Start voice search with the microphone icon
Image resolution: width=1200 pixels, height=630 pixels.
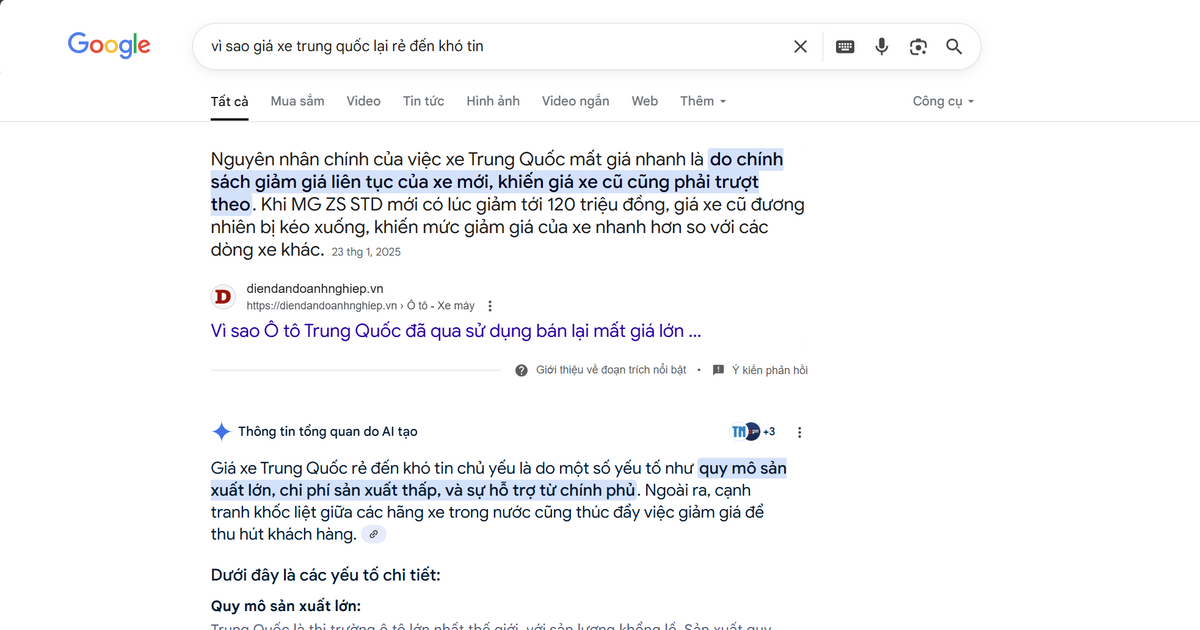(x=881, y=46)
